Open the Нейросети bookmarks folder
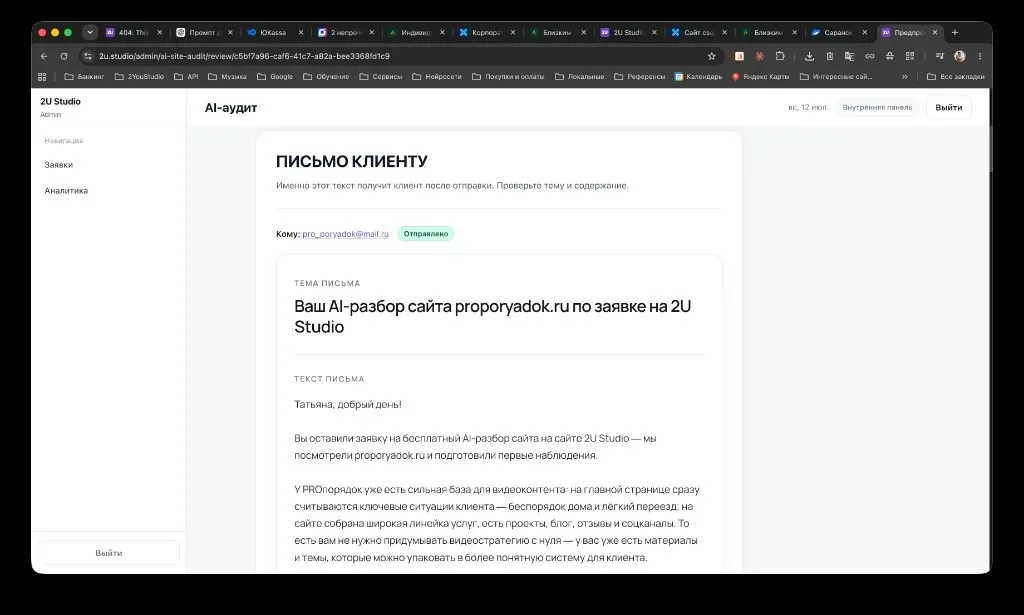The height and width of the screenshot is (615, 1024). [437, 76]
